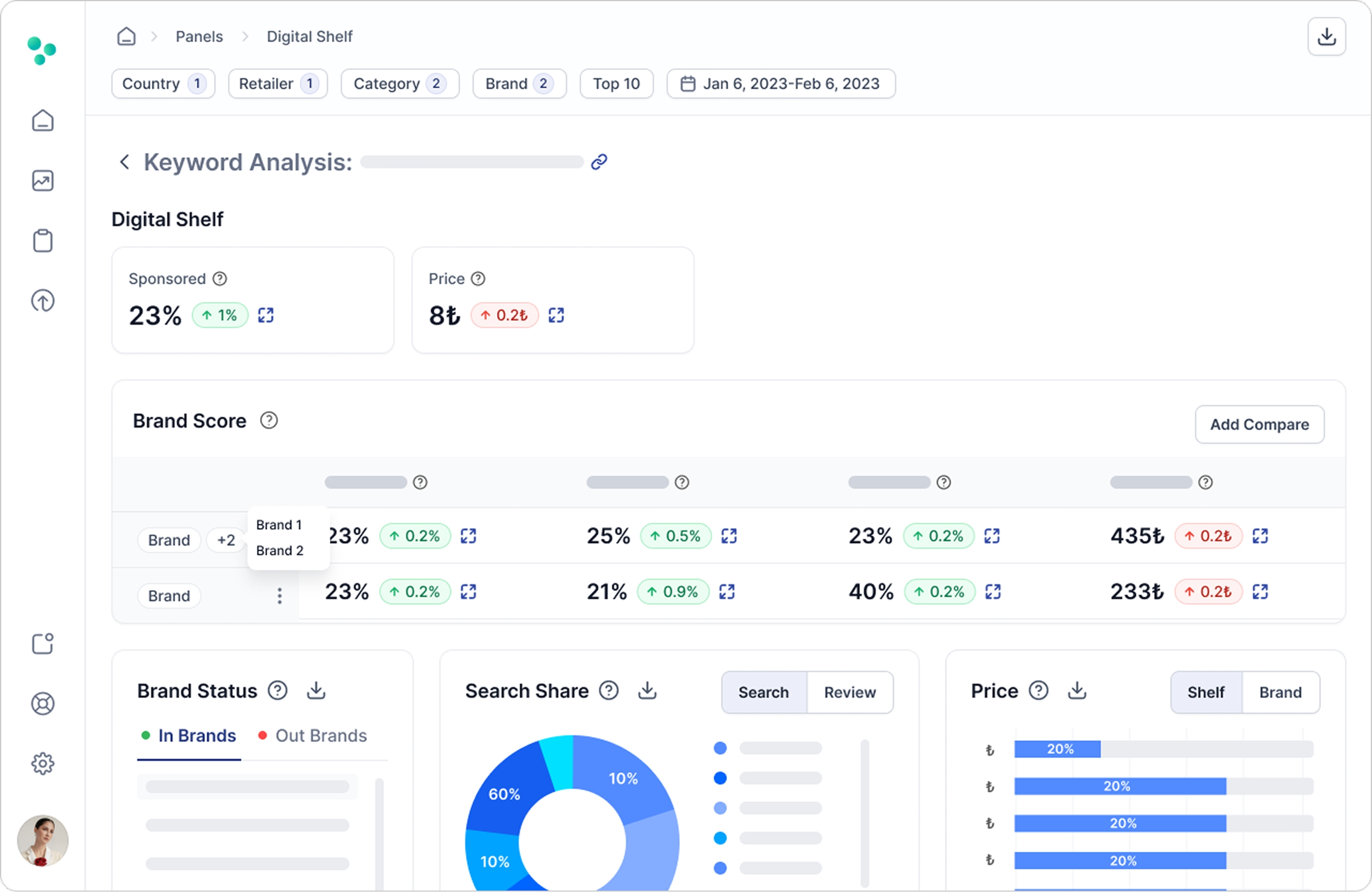Show help for the Price card at top

coord(478,279)
